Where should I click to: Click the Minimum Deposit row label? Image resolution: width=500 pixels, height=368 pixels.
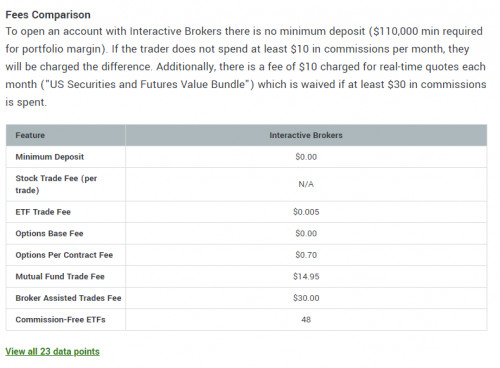click(x=50, y=157)
